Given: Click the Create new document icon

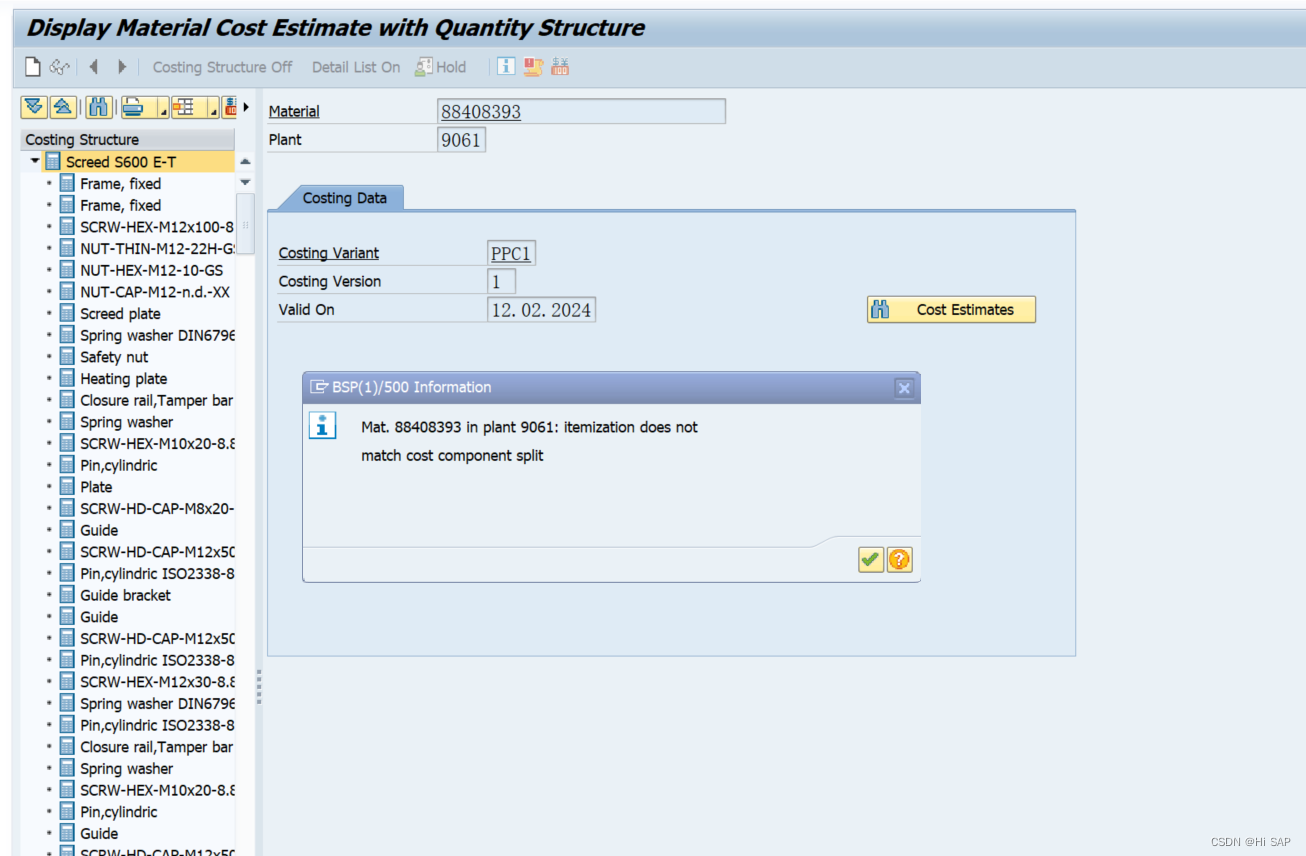Looking at the screenshot, I should (31, 67).
